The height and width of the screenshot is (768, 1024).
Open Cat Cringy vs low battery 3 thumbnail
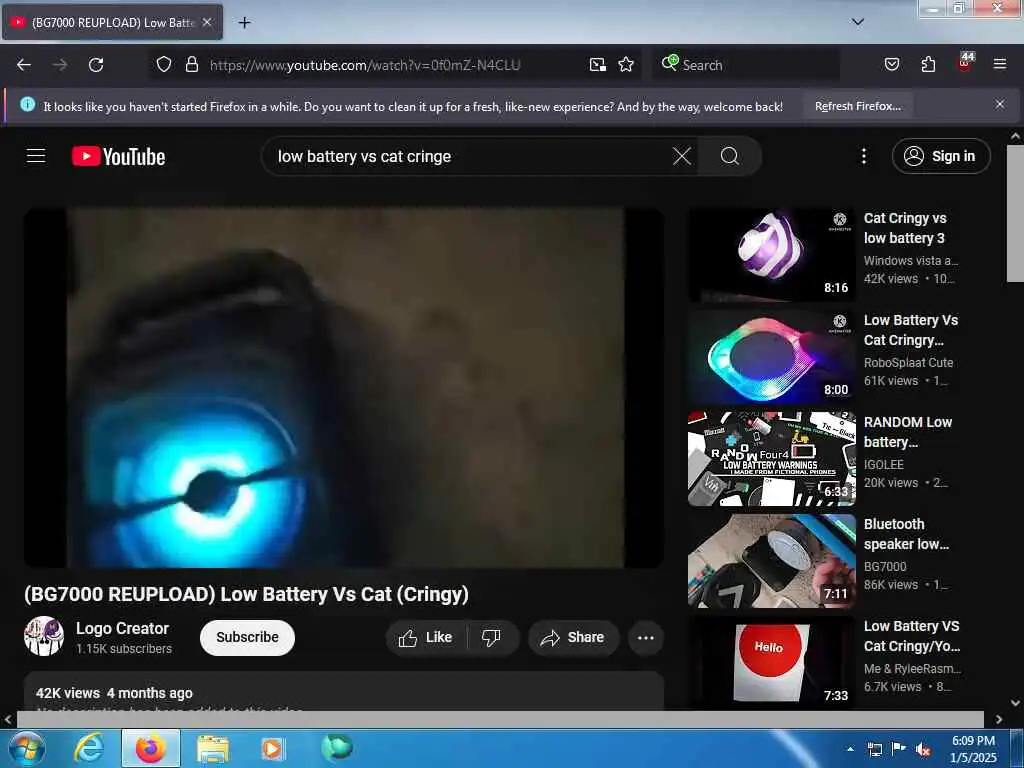tap(771, 255)
